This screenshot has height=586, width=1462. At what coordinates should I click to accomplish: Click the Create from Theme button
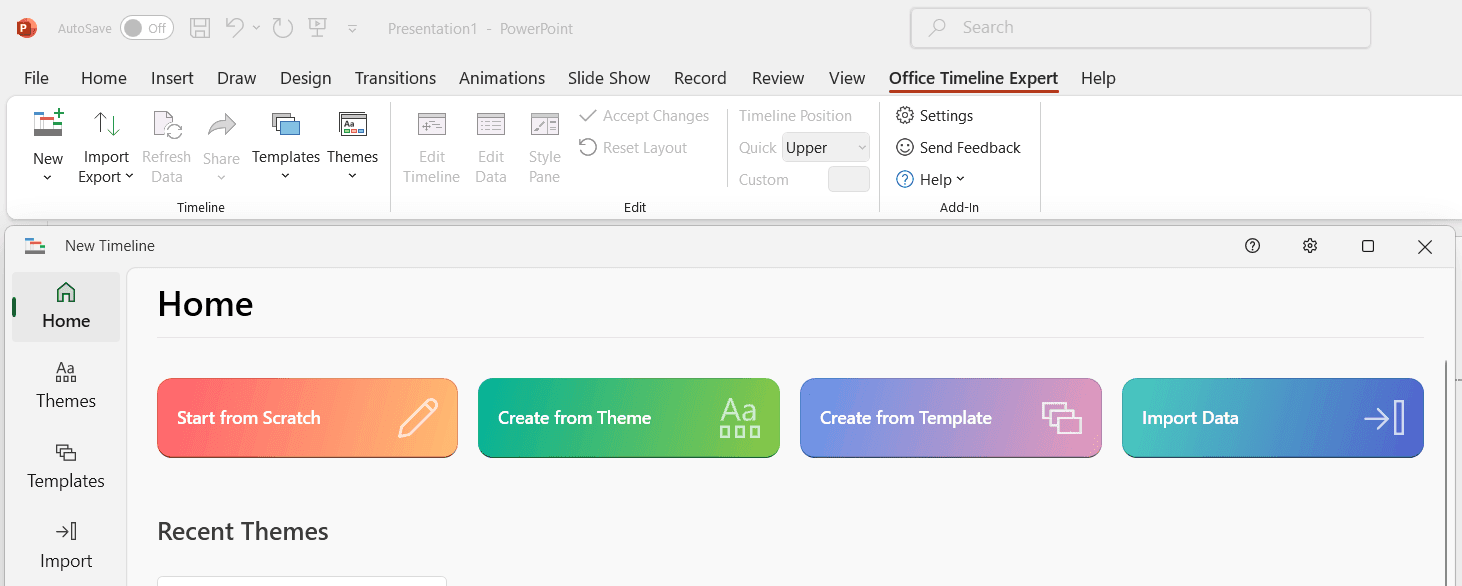[628, 417]
